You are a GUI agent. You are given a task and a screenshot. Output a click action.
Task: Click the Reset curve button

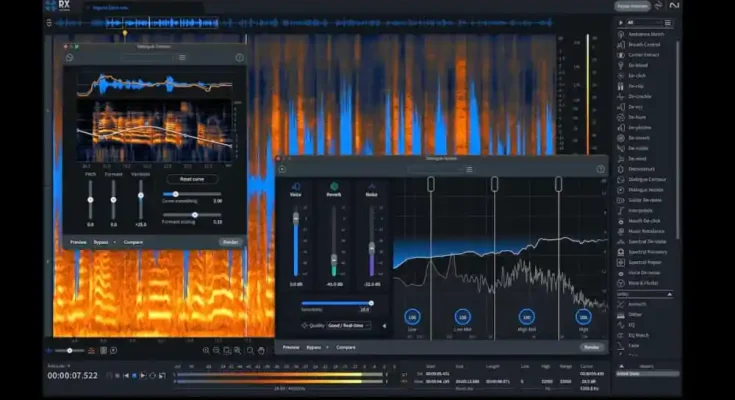coord(193,179)
